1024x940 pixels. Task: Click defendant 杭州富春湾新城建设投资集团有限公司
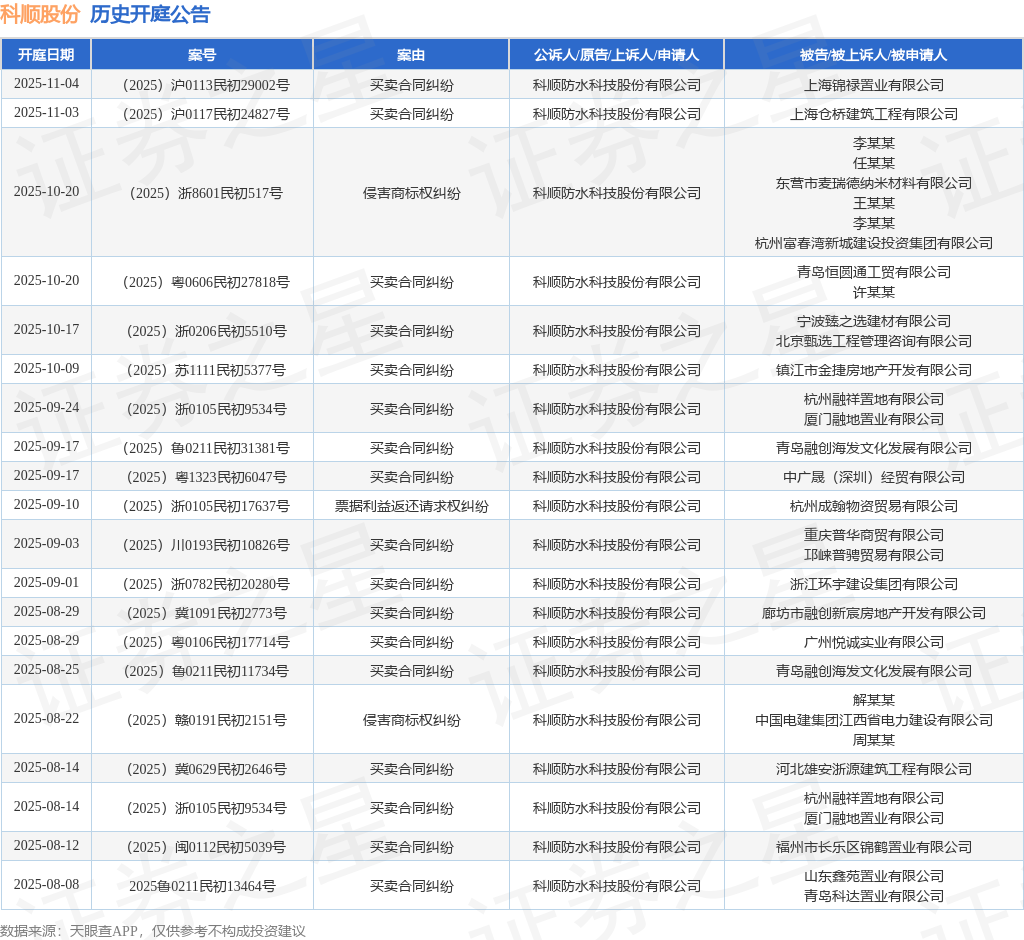(x=874, y=243)
